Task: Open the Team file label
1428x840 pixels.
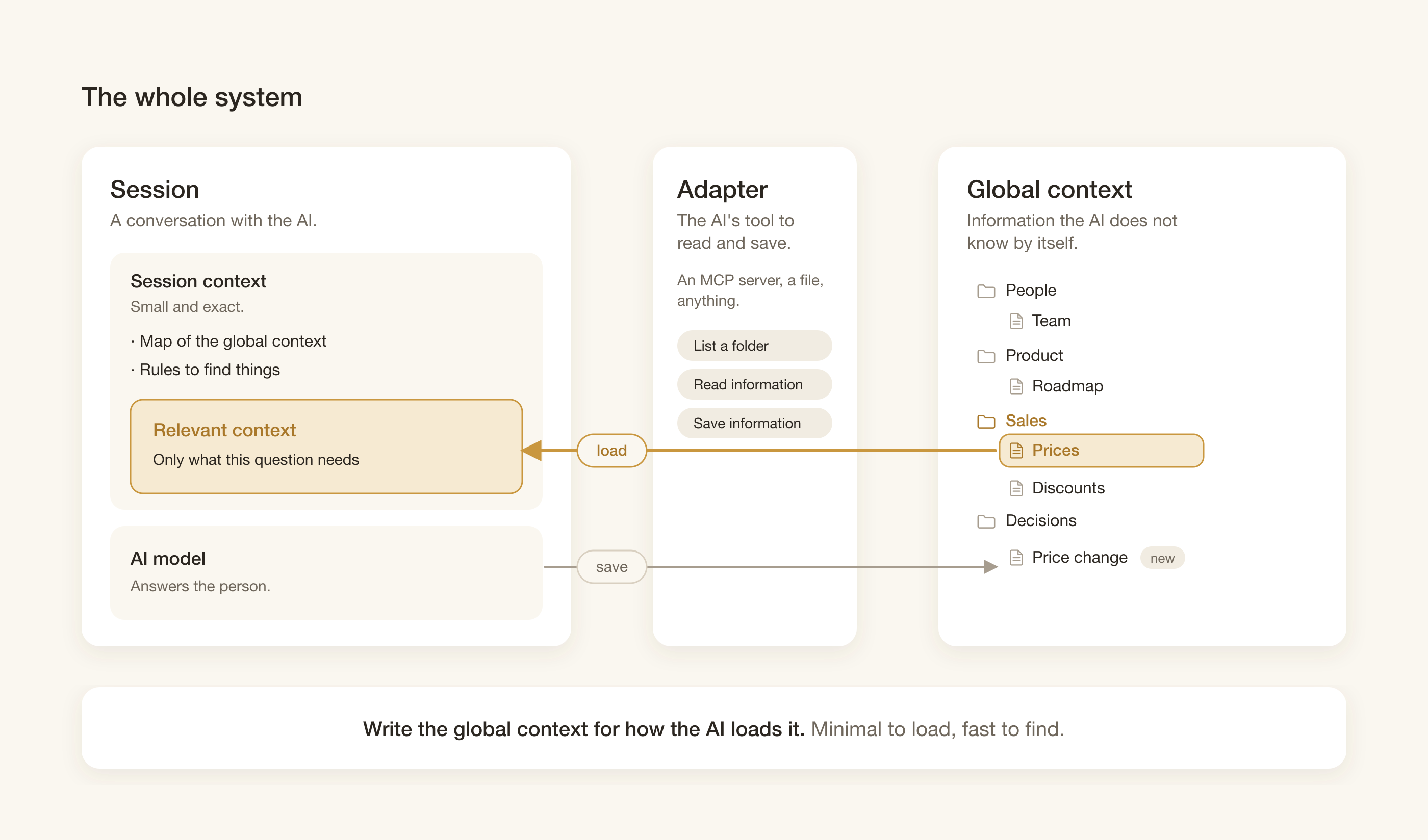Action: coord(1051,321)
